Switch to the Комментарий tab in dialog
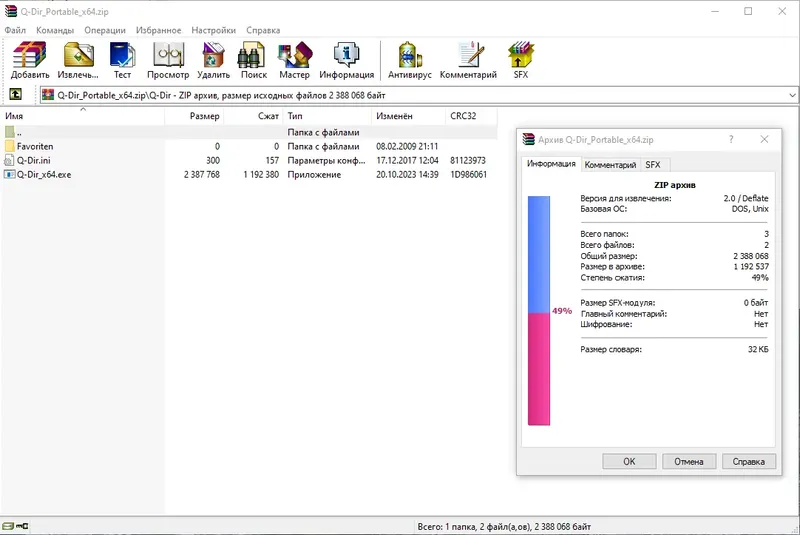 610,165
